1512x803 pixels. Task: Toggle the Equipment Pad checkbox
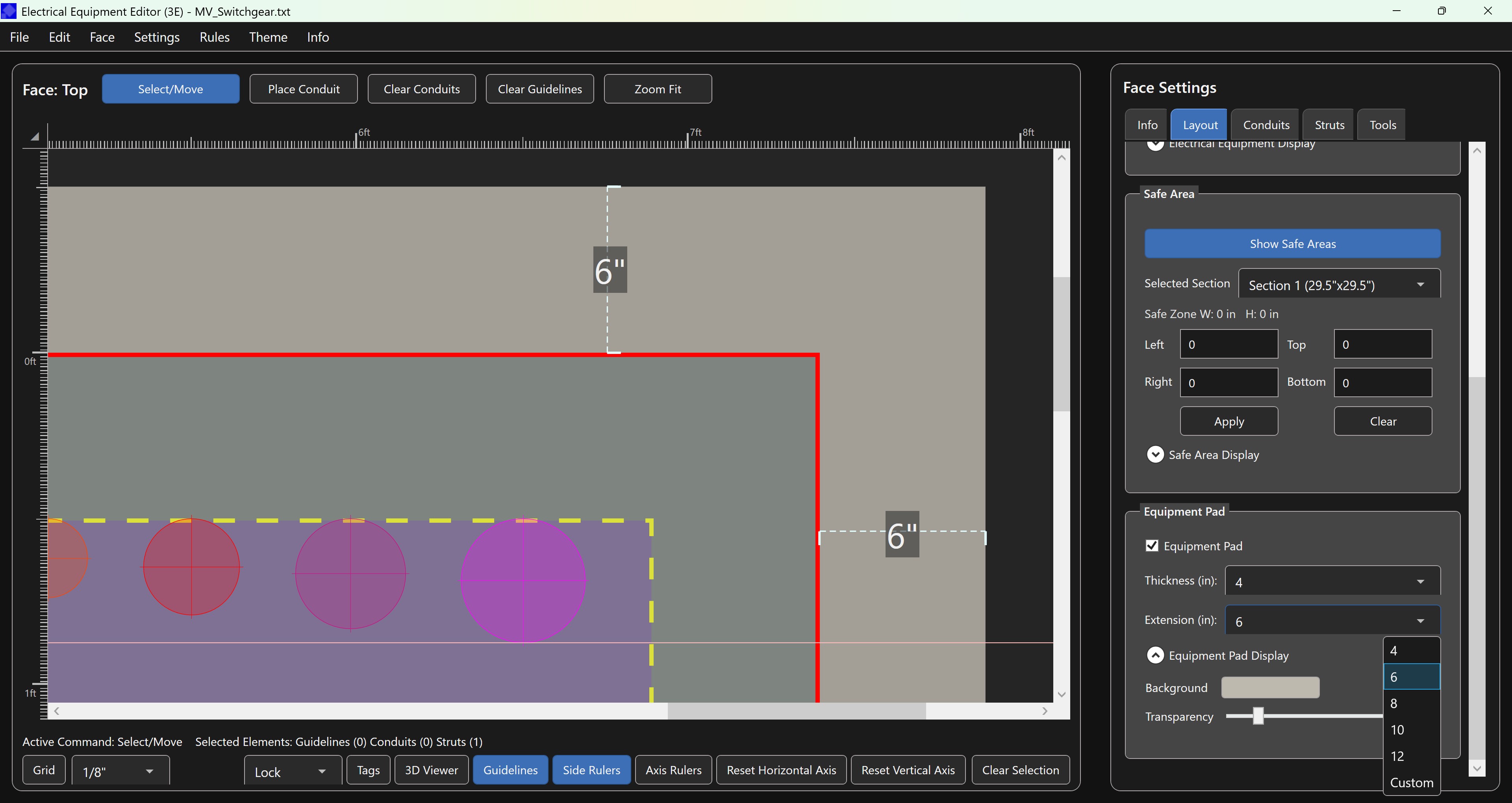click(1152, 545)
